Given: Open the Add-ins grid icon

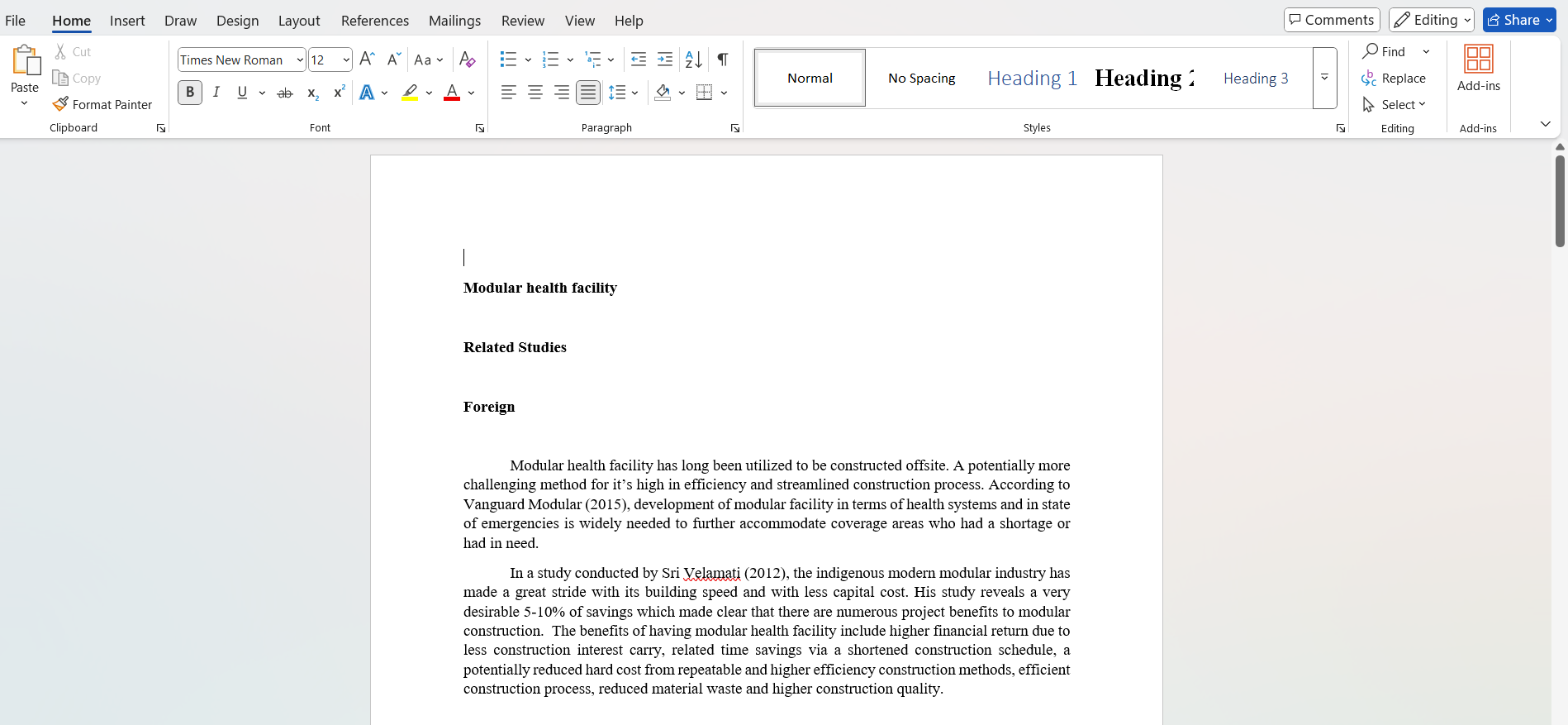Looking at the screenshot, I should pyautogui.click(x=1479, y=59).
